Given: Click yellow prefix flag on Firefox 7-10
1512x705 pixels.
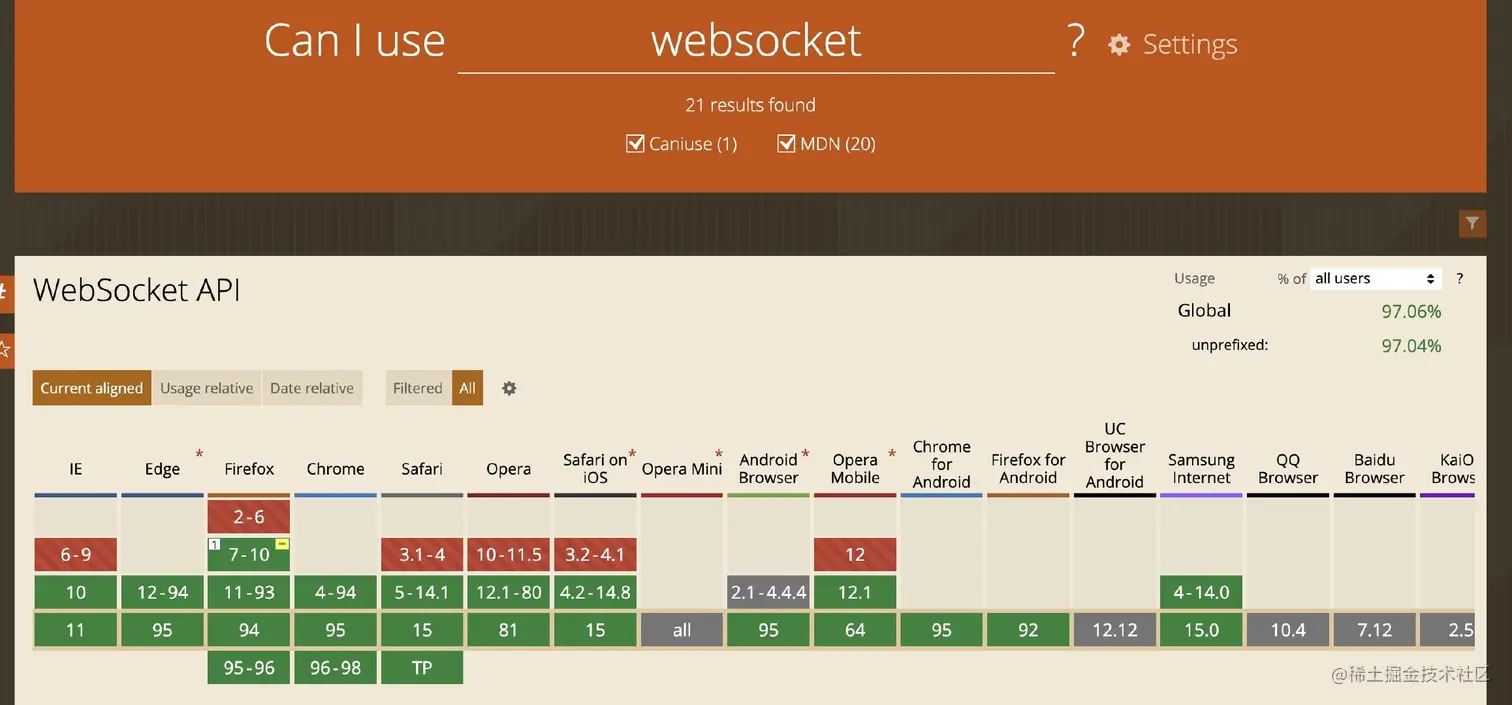Looking at the screenshot, I should tap(283, 544).
